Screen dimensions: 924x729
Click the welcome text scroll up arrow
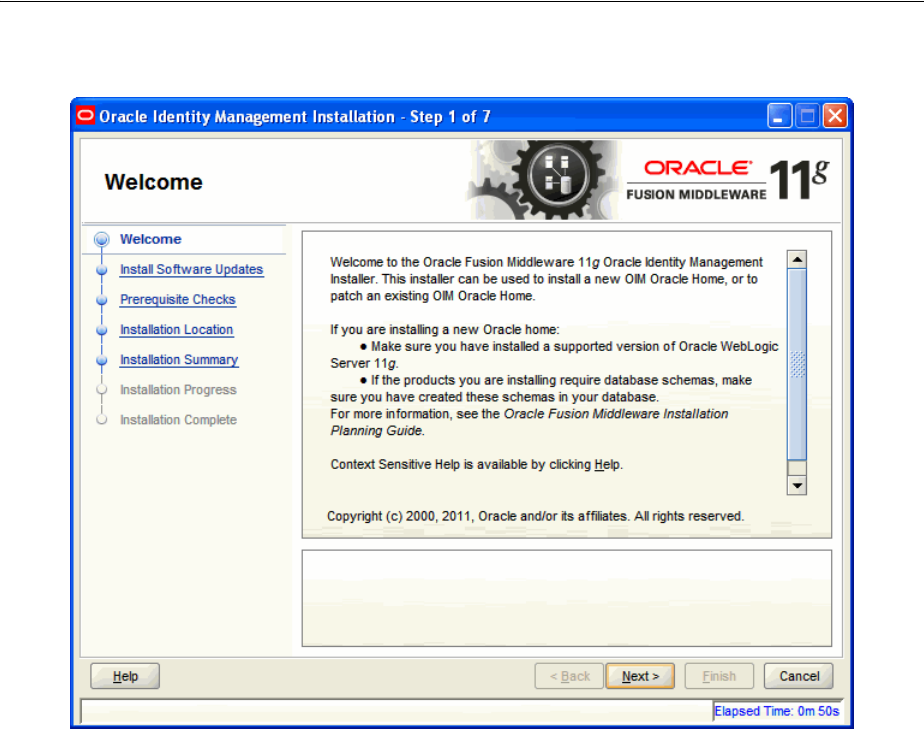(x=797, y=259)
